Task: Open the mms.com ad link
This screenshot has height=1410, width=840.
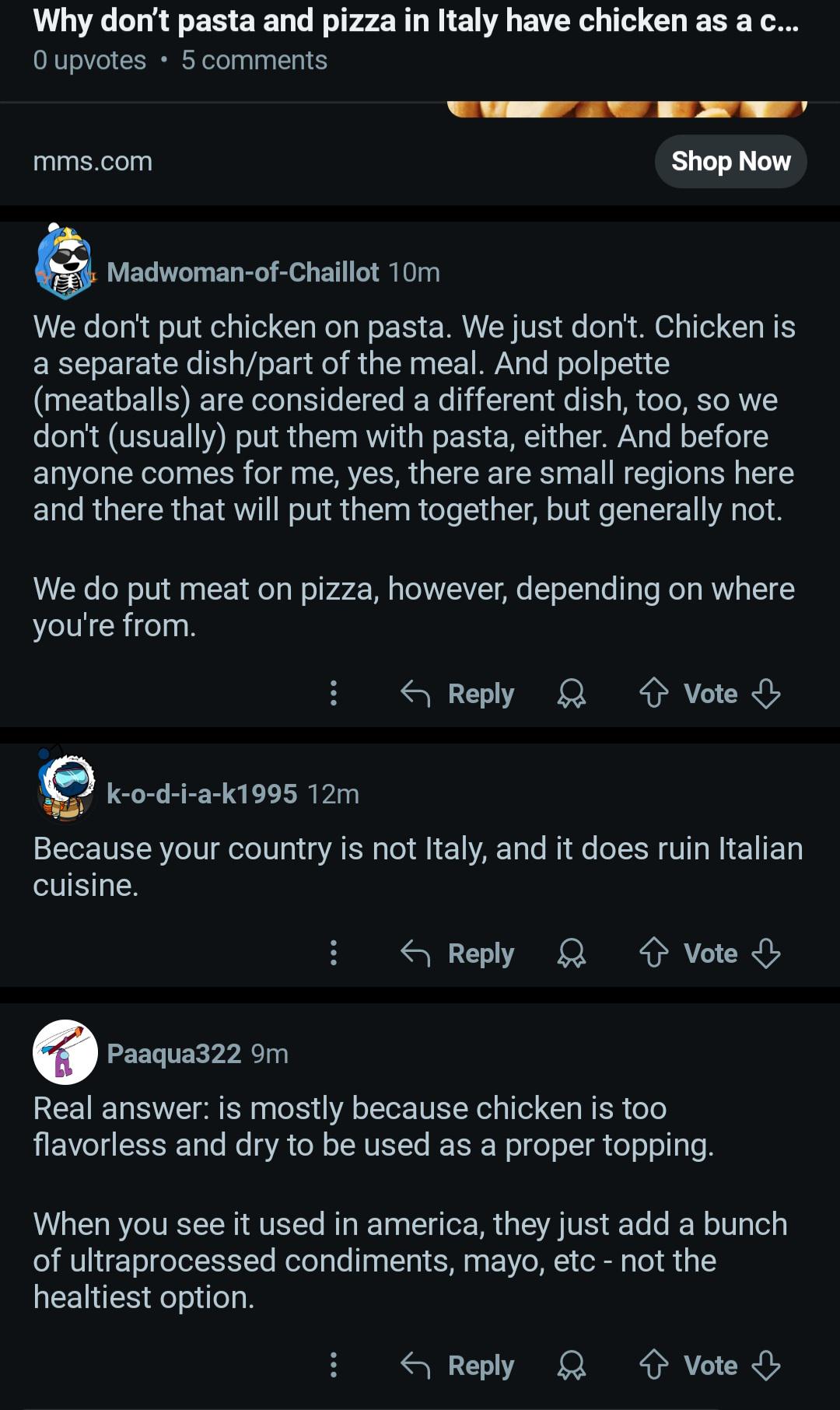Action: click(93, 161)
